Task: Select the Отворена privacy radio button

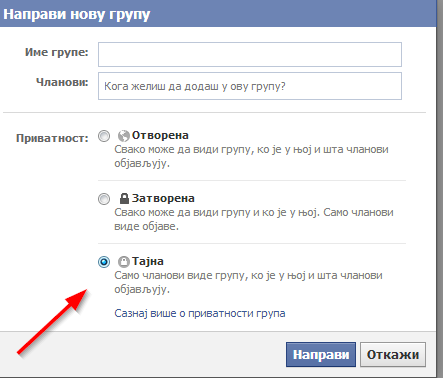Action: pyautogui.click(x=104, y=136)
